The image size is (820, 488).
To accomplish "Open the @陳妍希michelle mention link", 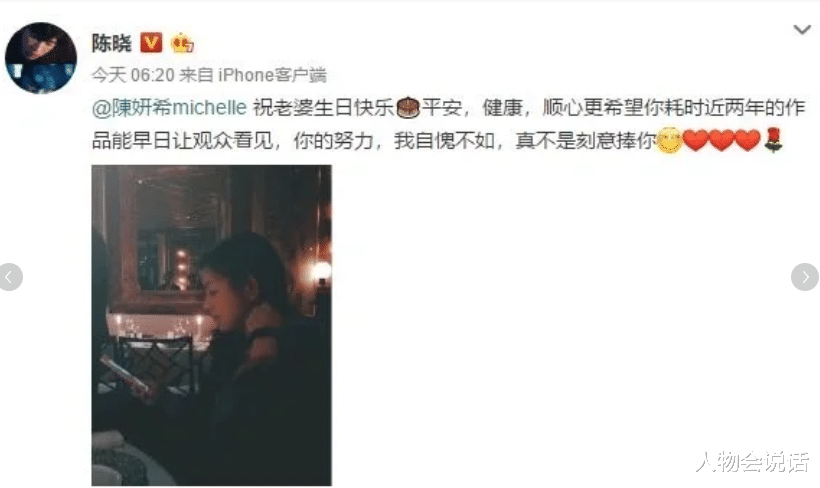I will [x=169, y=108].
